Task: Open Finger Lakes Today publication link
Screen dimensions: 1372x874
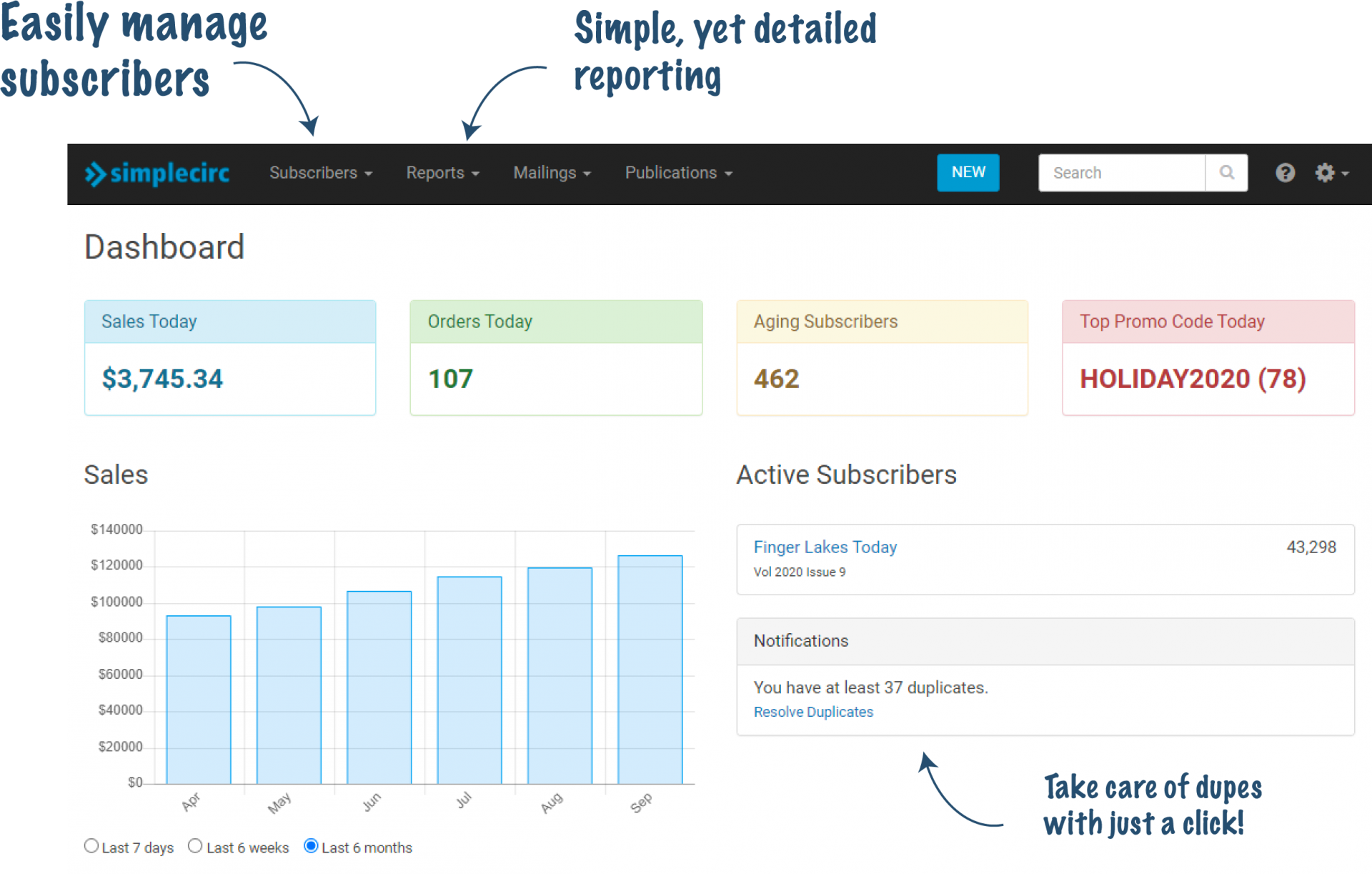Action: click(x=825, y=547)
